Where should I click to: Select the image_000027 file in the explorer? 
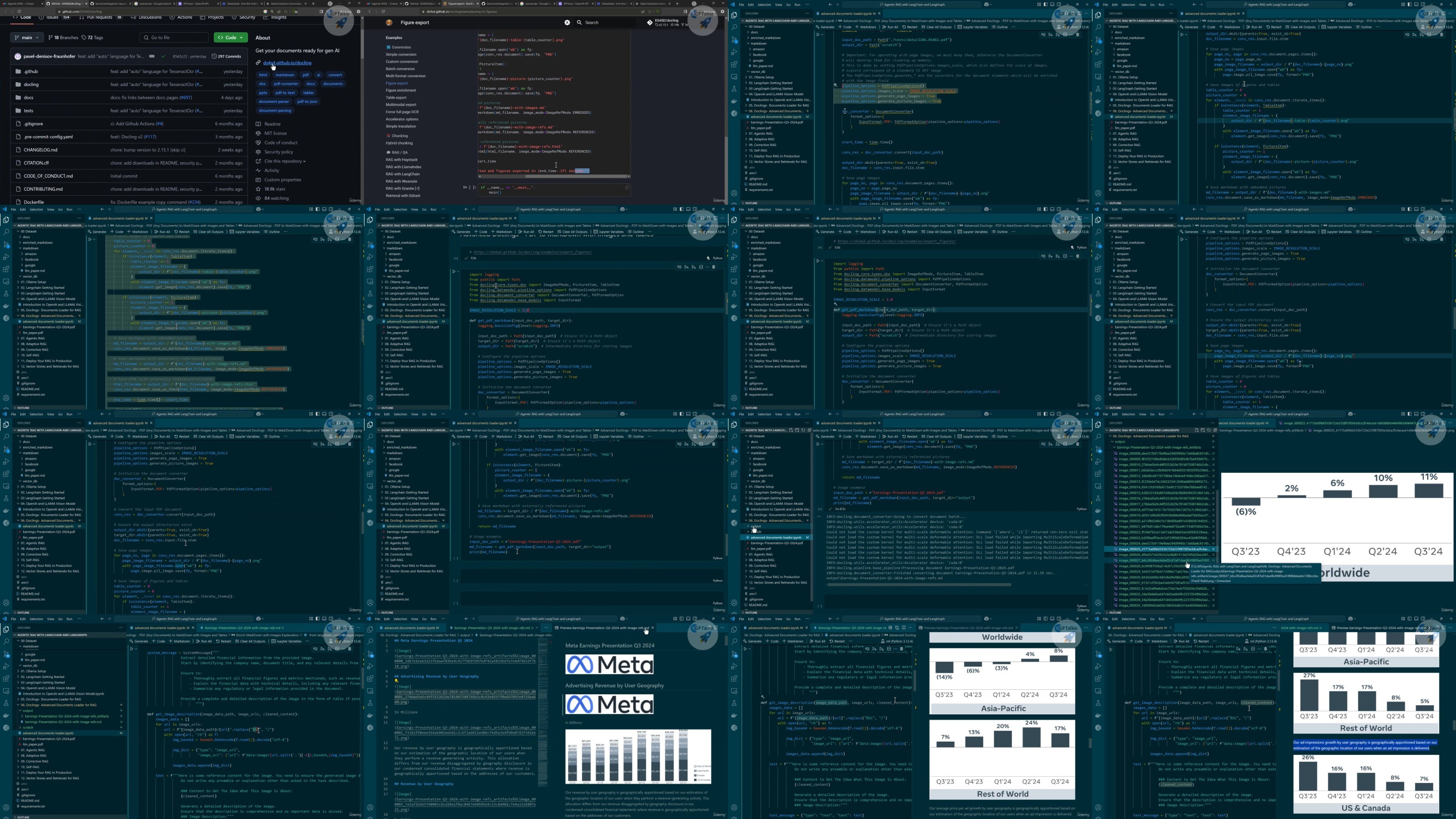1162,560
